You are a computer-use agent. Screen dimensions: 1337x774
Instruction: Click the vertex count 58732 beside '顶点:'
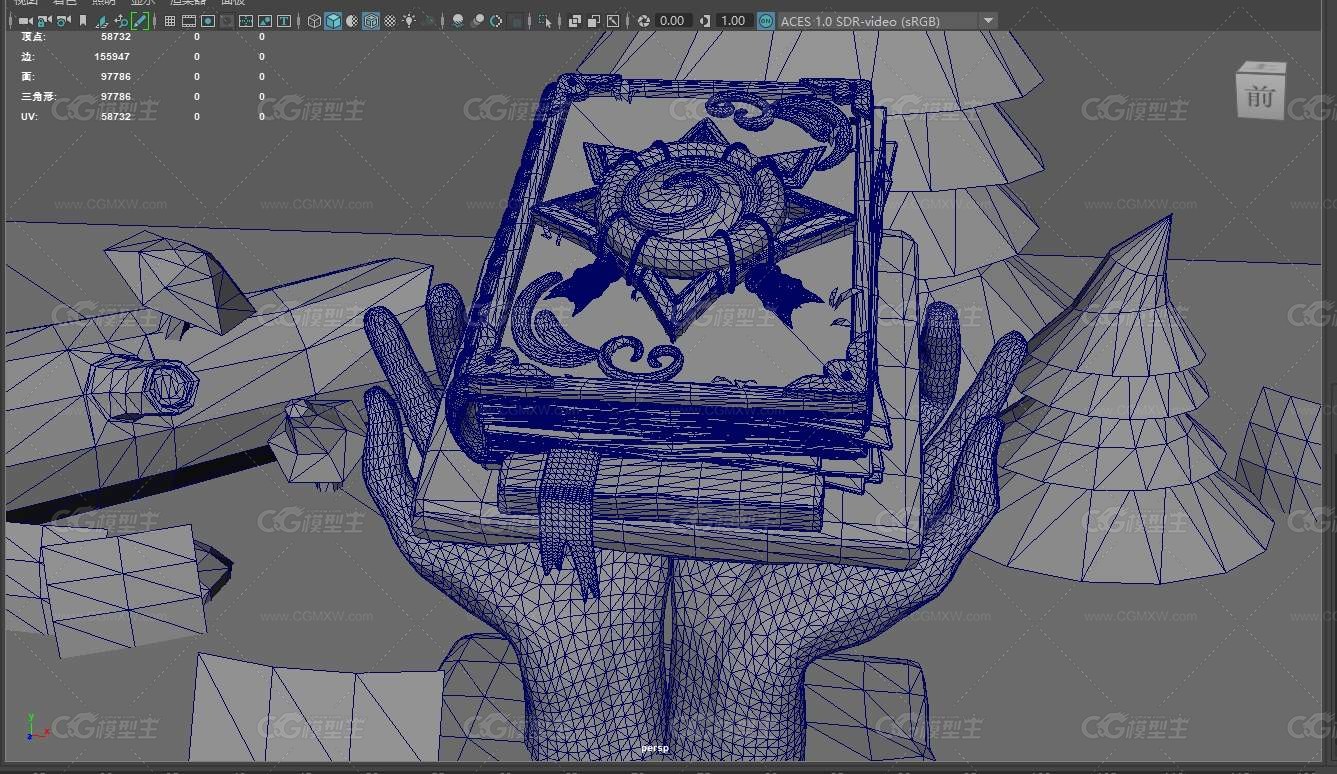[116, 37]
